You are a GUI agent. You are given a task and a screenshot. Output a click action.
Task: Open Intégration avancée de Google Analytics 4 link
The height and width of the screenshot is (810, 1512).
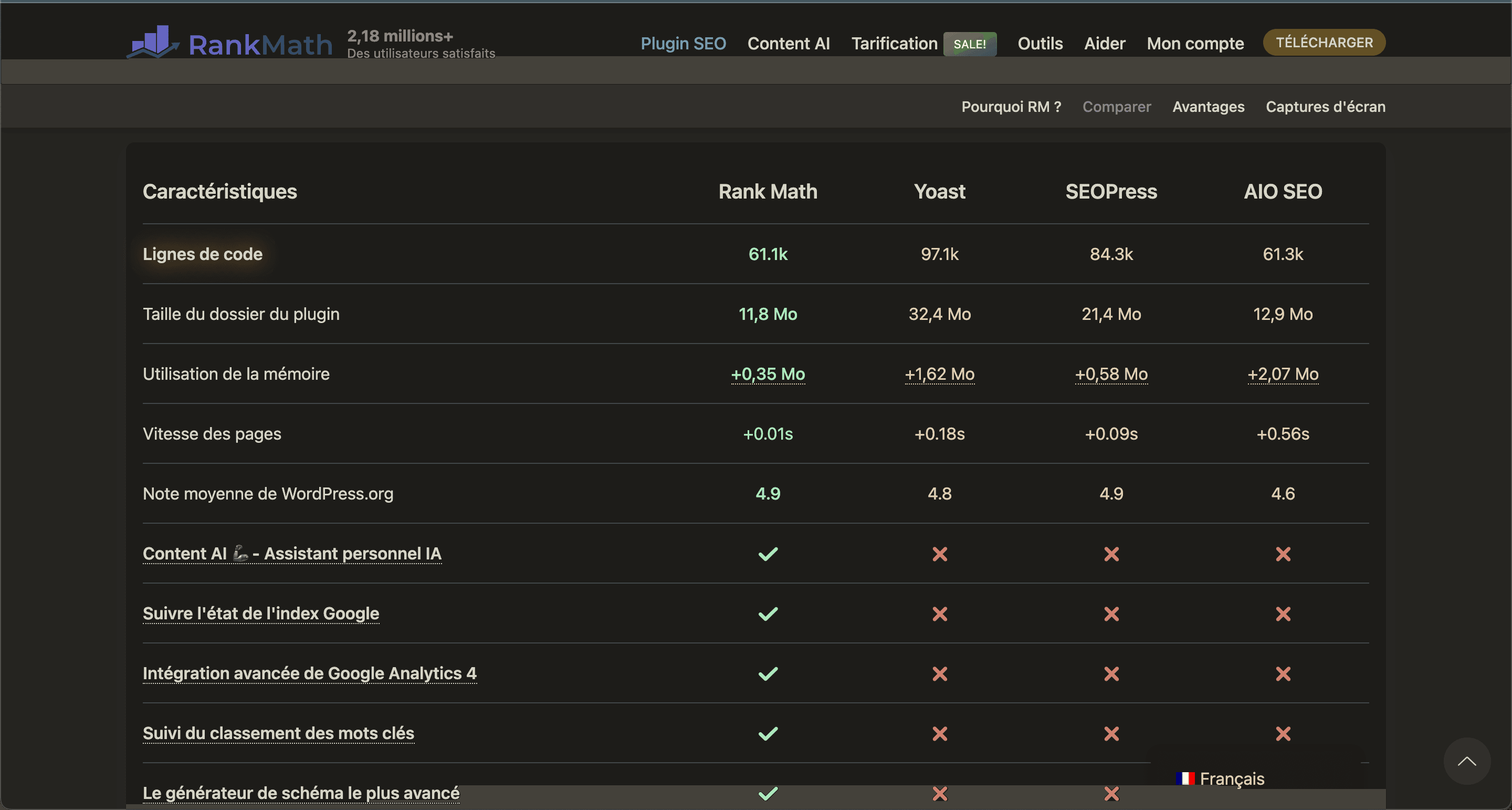point(309,673)
